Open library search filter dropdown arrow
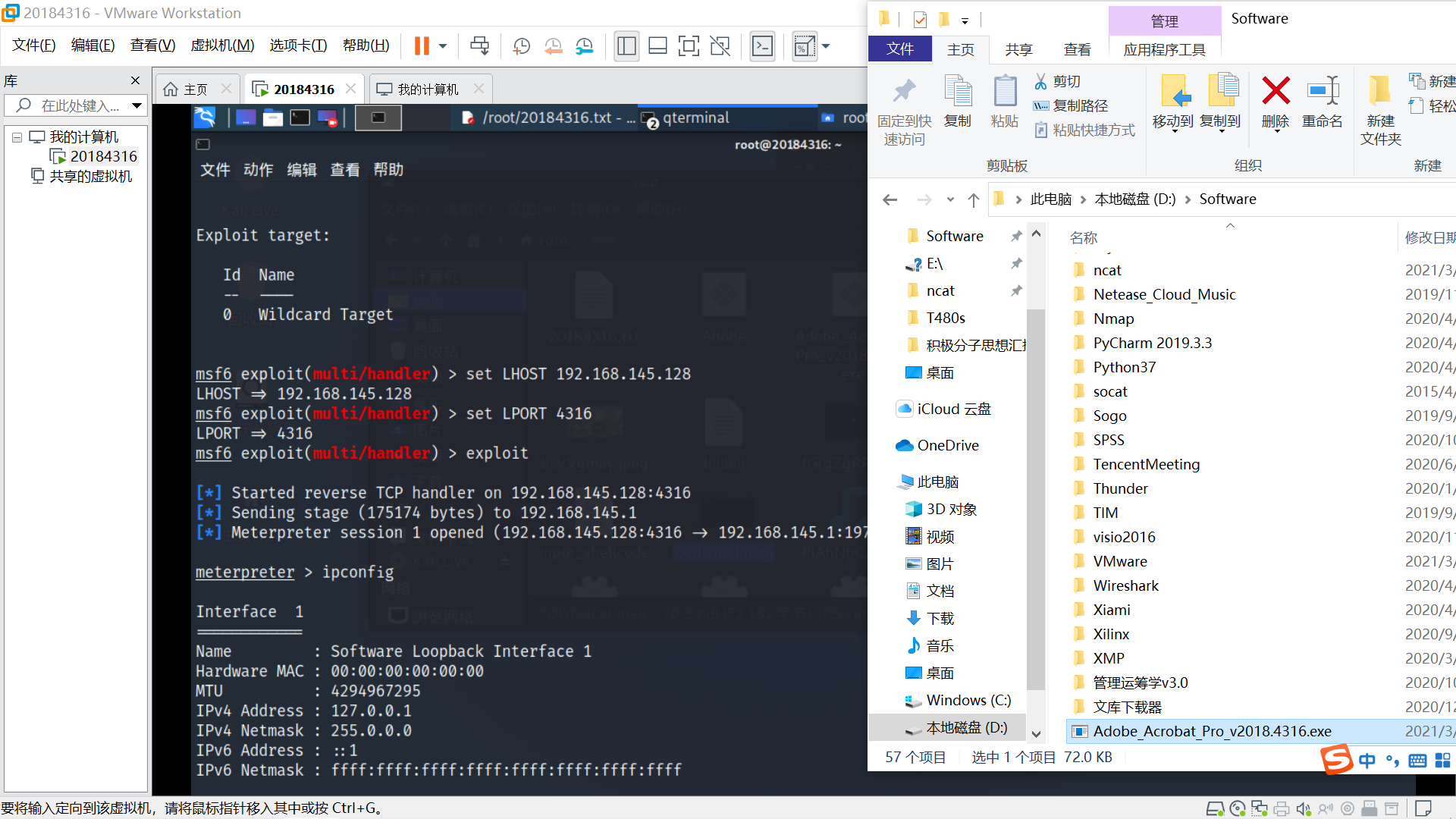 (136, 105)
